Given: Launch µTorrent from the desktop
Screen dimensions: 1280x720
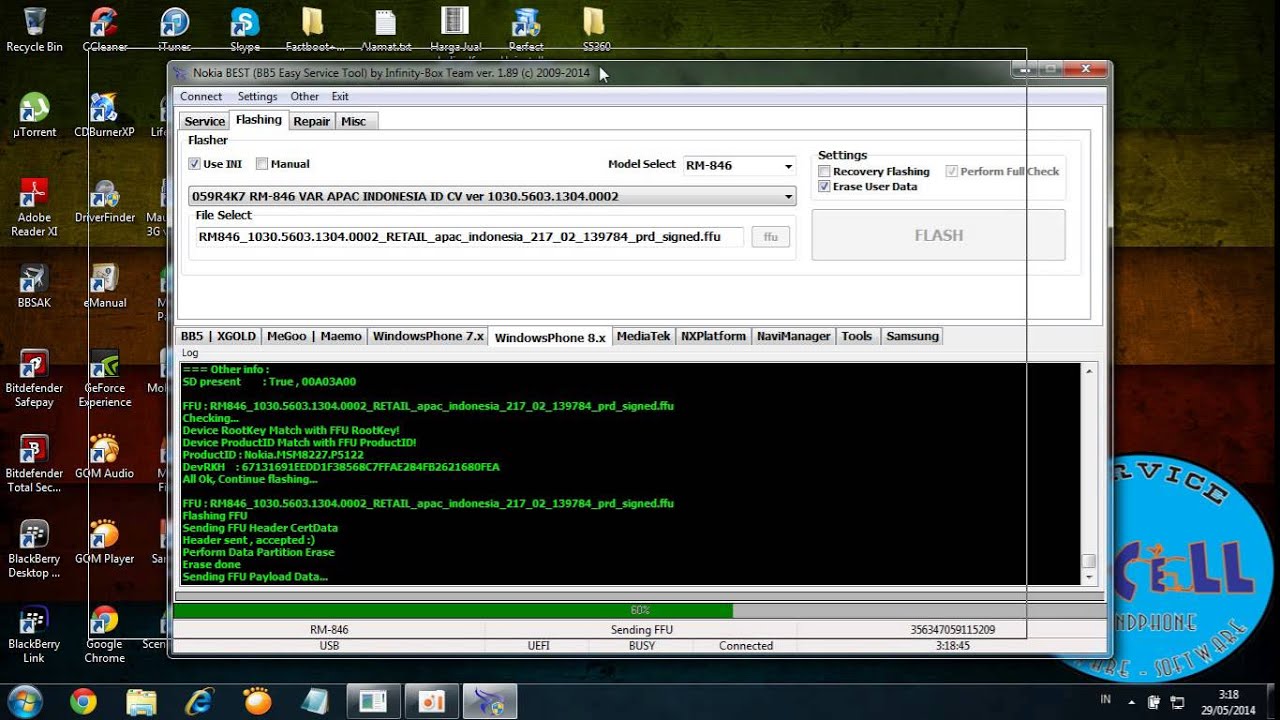Looking at the screenshot, I should tap(34, 115).
